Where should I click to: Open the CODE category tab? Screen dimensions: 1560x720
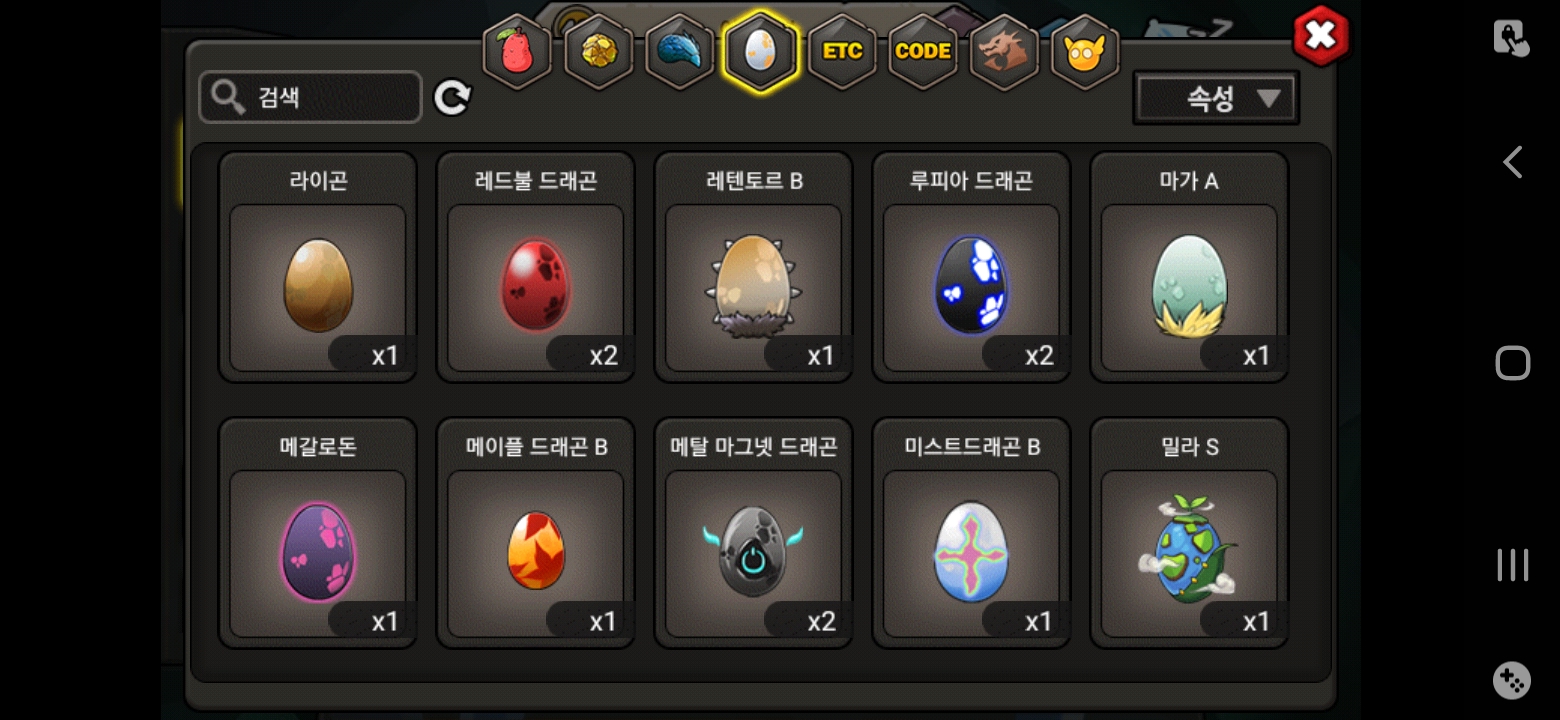click(x=923, y=52)
